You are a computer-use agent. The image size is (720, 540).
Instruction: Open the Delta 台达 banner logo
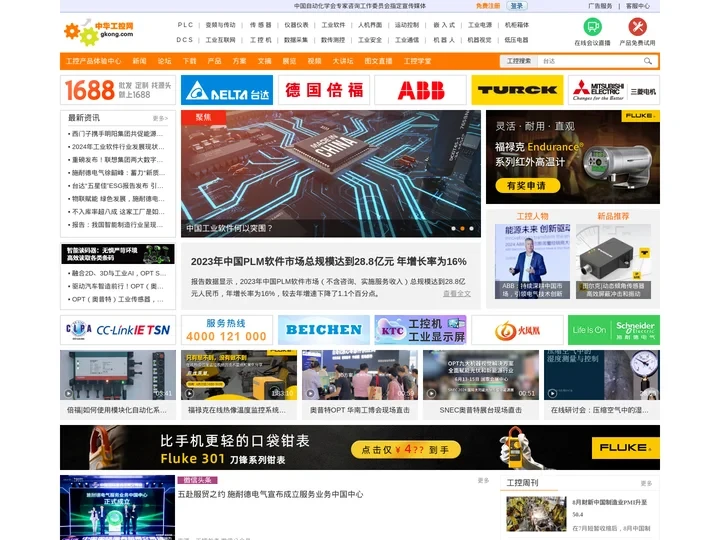coord(227,90)
